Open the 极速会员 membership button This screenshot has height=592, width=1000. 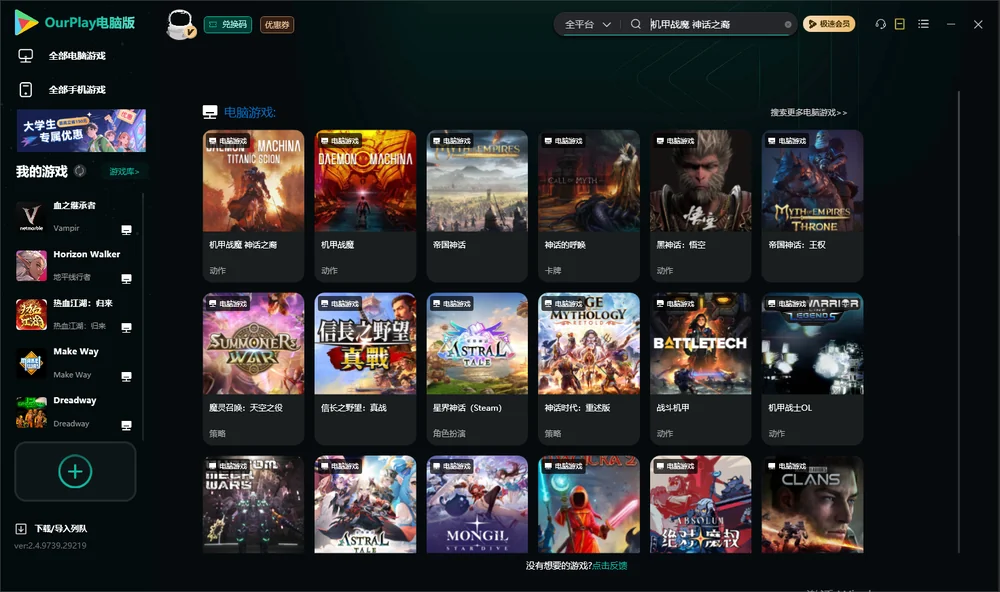pos(829,24)
